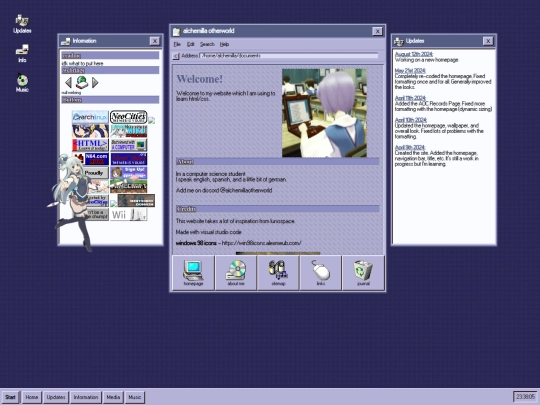Screen dimensions: 540x405
Task: Close the Updates window
Action: pyautogui.click(x=488, y=41)
